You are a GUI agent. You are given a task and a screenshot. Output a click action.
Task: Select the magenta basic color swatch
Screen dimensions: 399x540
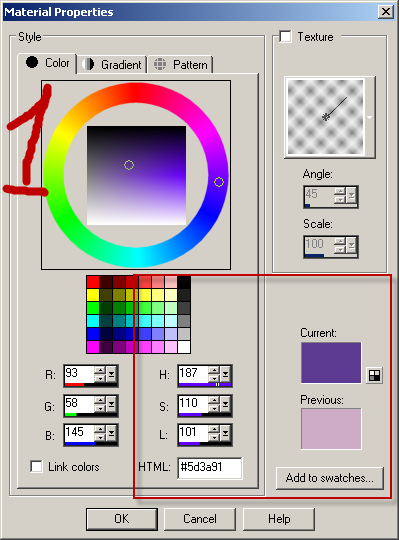93,347
